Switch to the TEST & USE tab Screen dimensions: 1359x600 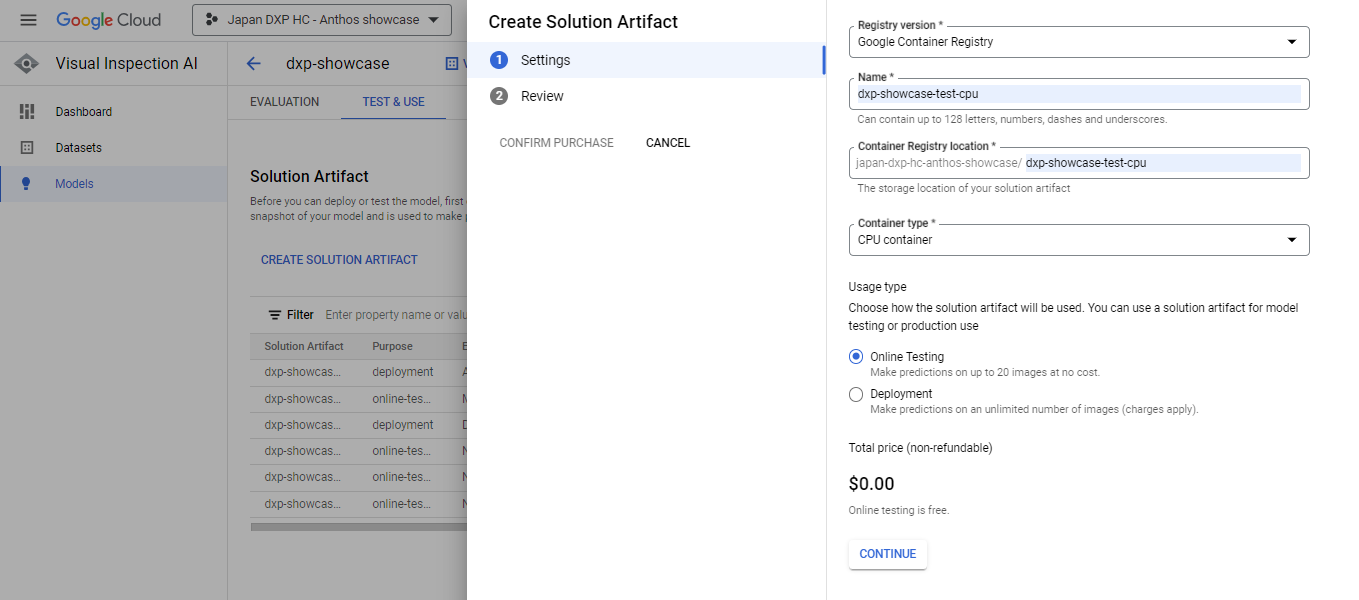[x=394, y=102]
